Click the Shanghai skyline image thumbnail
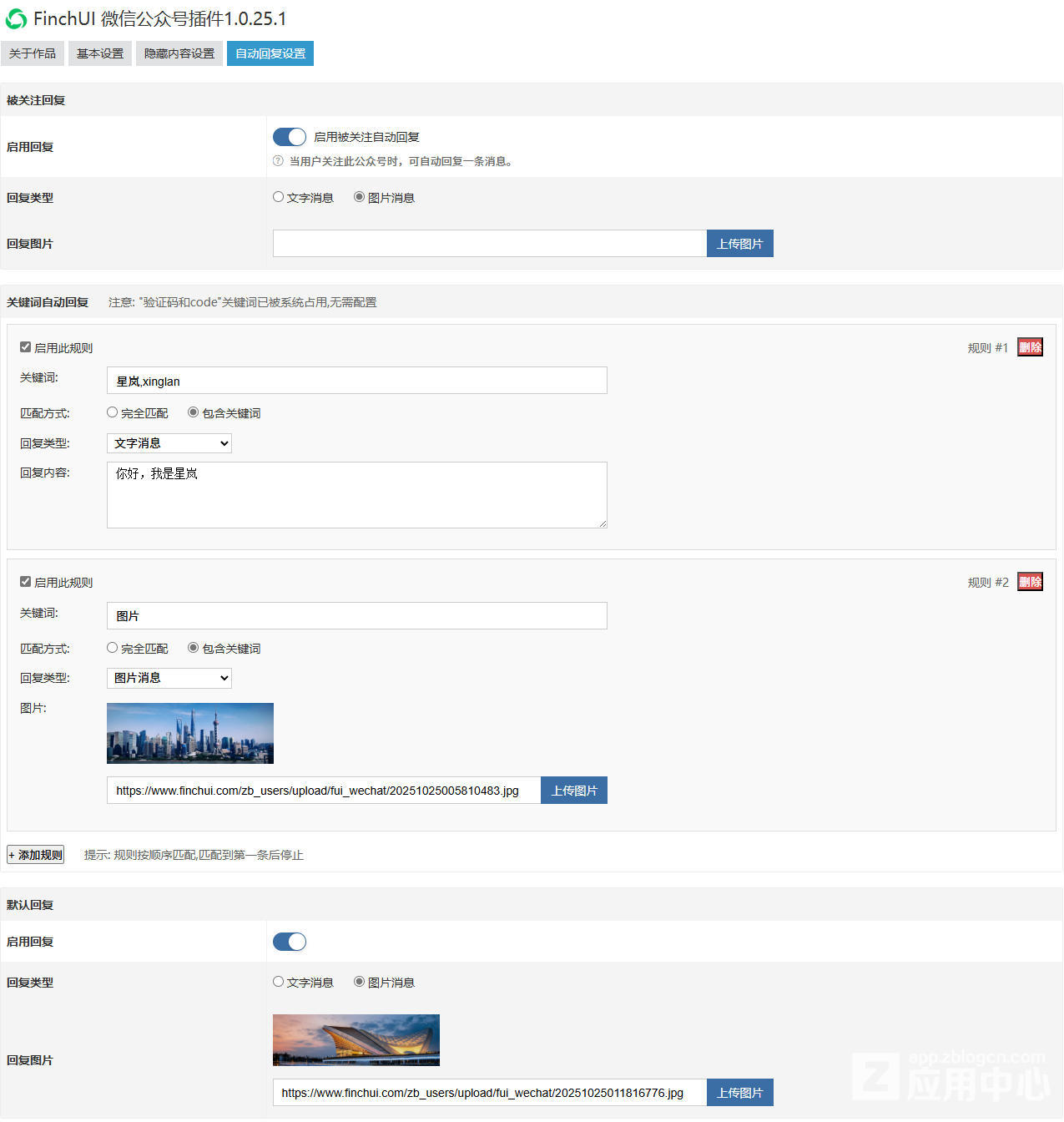 pos(190,733)
